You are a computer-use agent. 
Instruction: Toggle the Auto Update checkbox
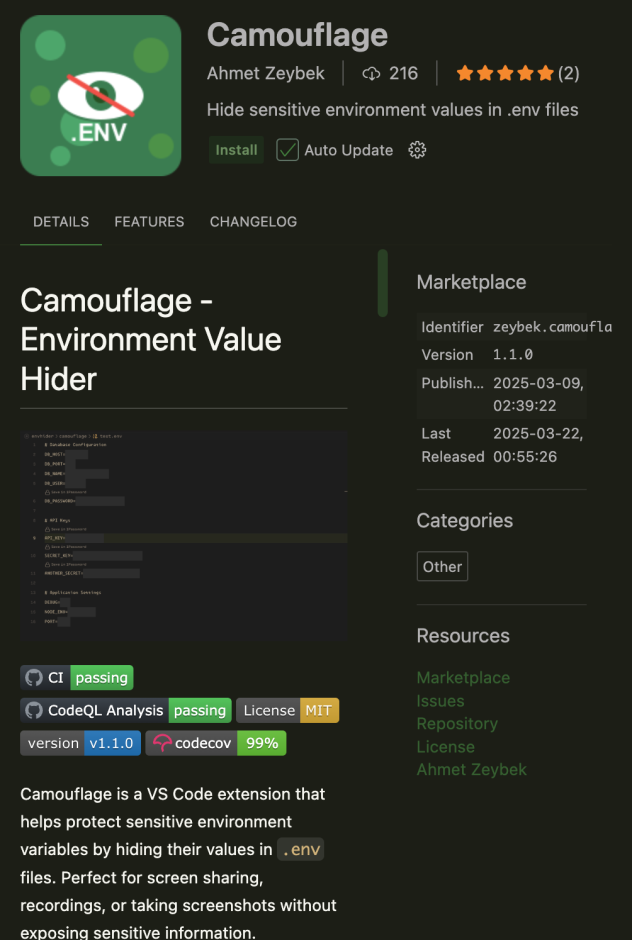point(288,150)
